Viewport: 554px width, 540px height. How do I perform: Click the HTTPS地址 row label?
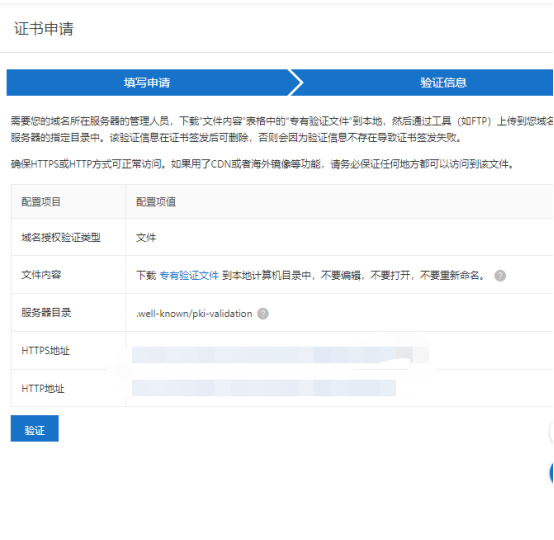pos(46,351)
